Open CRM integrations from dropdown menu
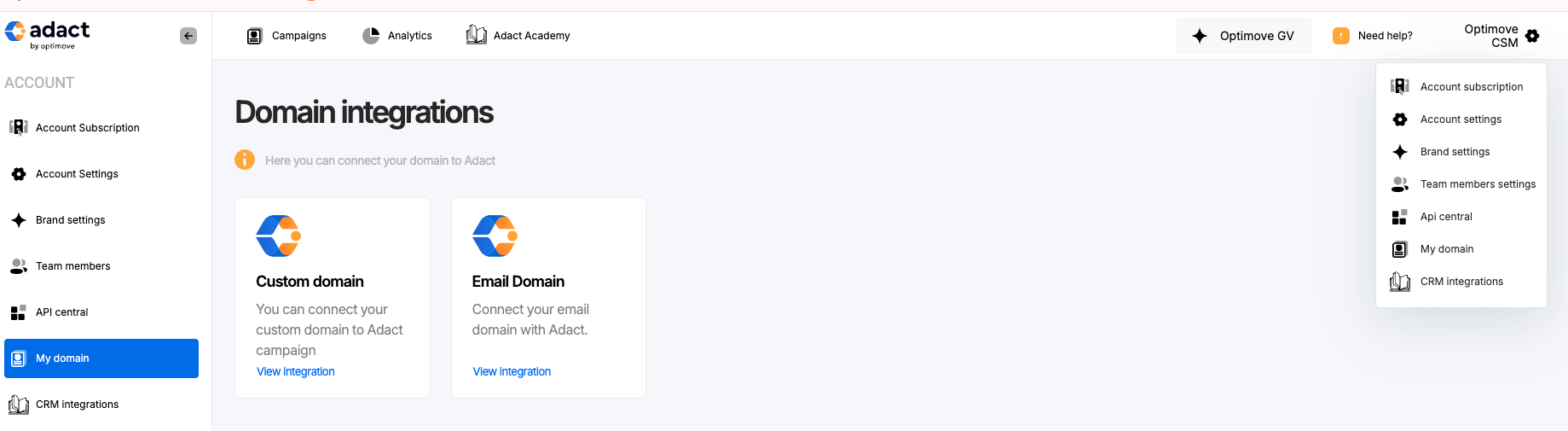The image size is (1568, 431). coord(1461,282)
